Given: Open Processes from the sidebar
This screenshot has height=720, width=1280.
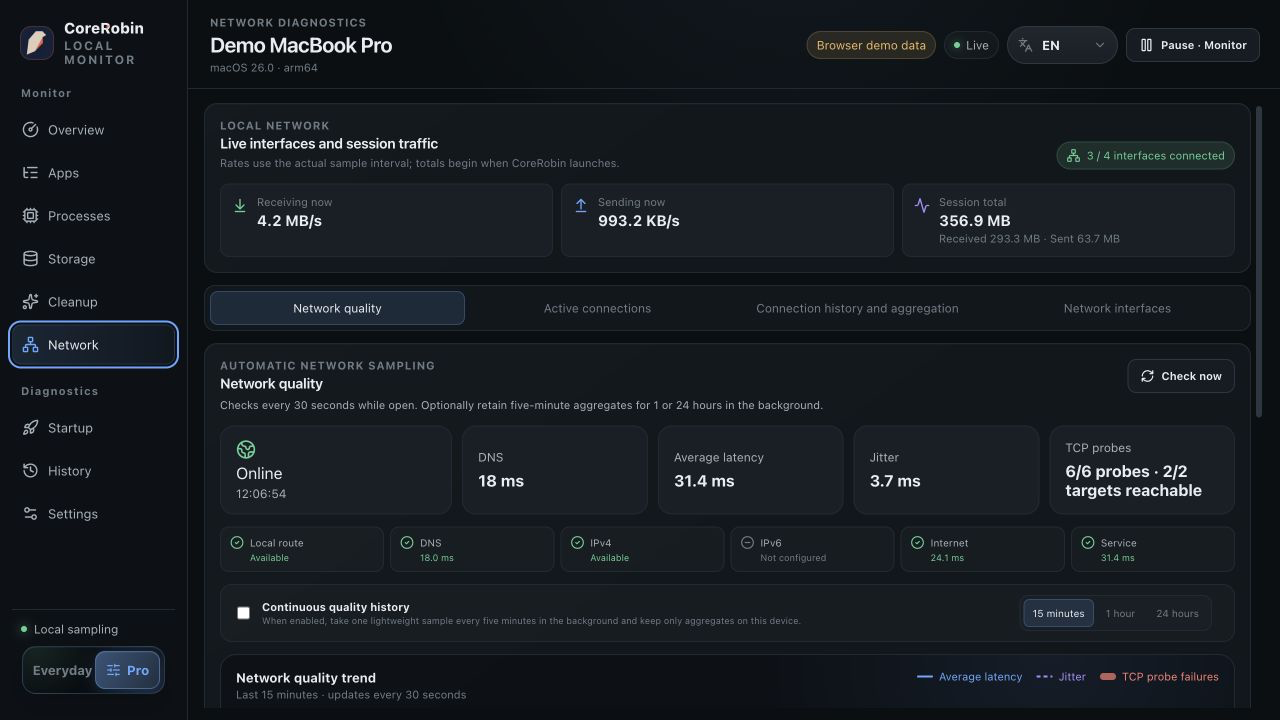Looking at the screenshot, I should coord(93,216).
